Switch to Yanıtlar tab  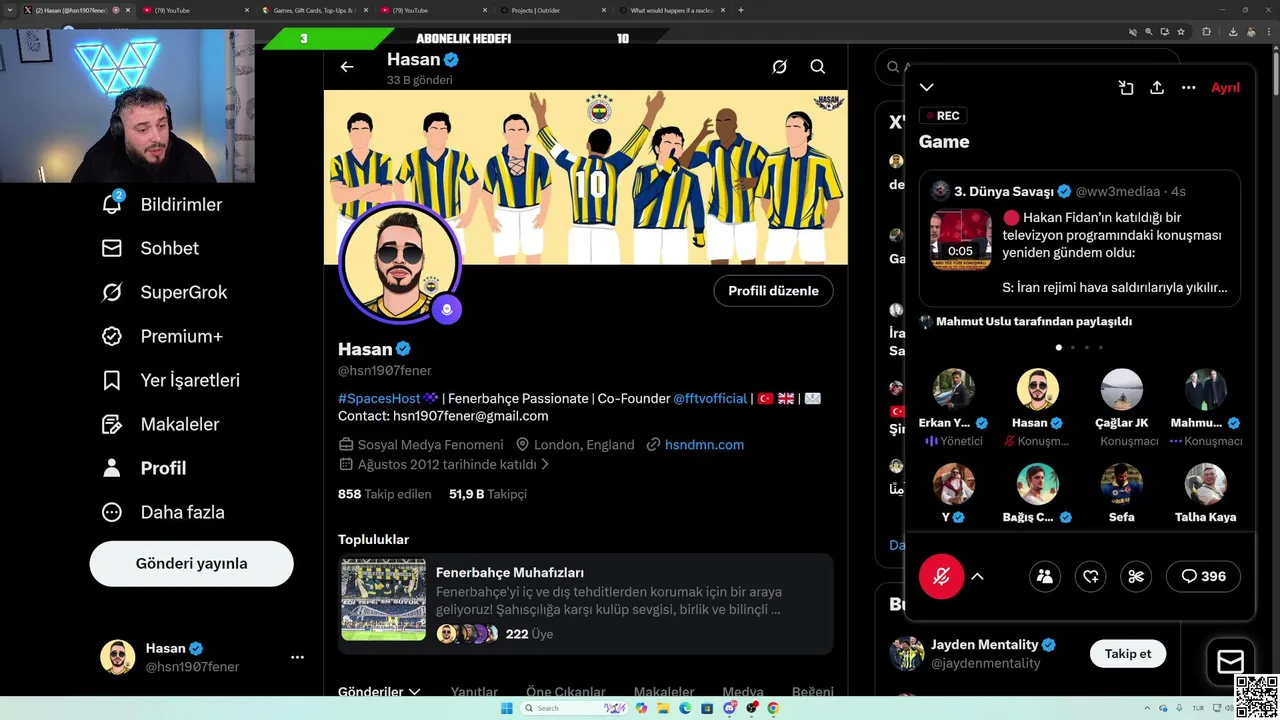[x=474, y=691]
